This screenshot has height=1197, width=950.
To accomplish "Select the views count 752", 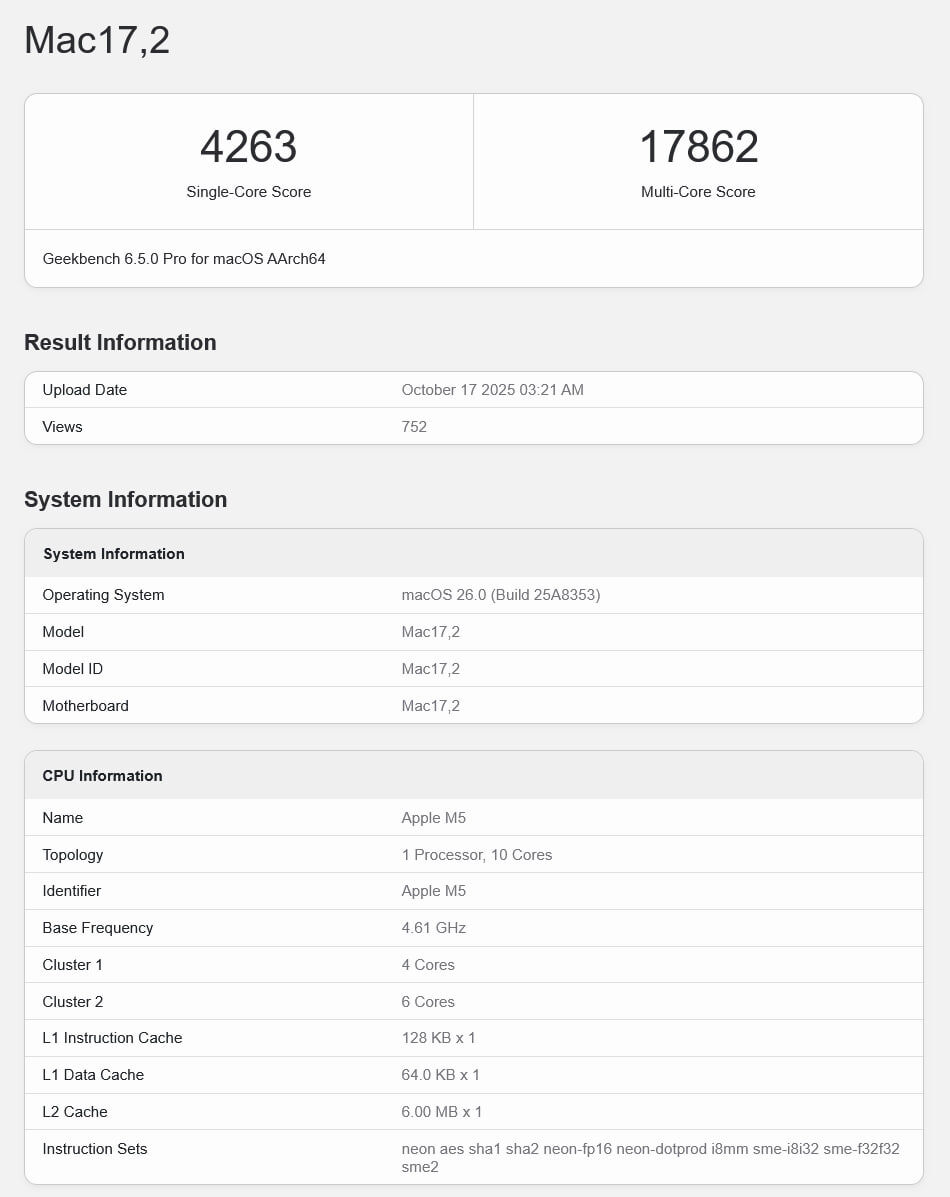I will point(414,427).
